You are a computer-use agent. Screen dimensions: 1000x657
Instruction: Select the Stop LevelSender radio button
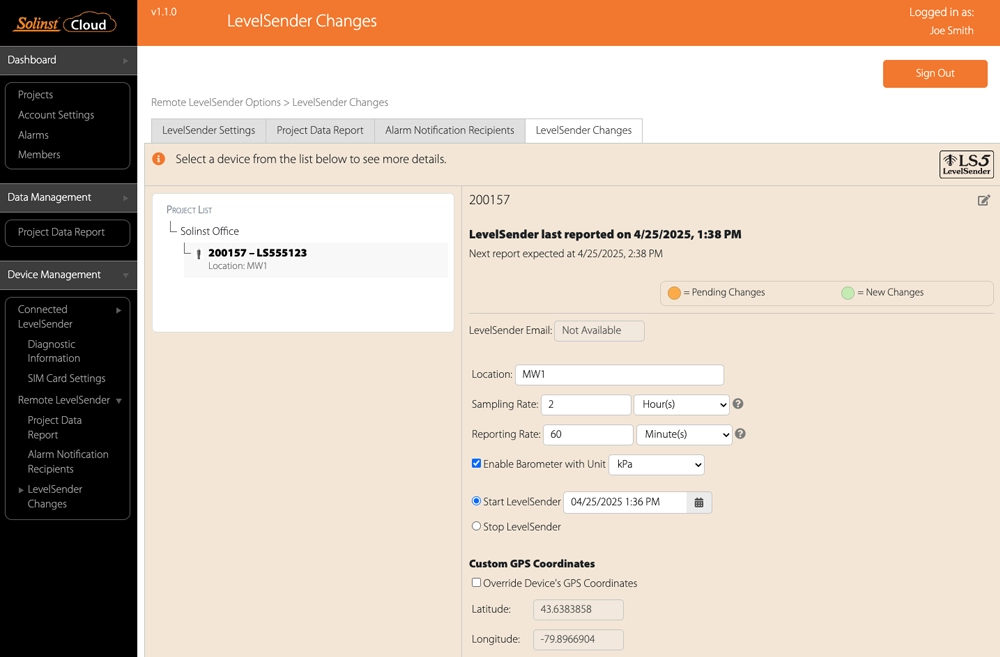pos(476,526)
